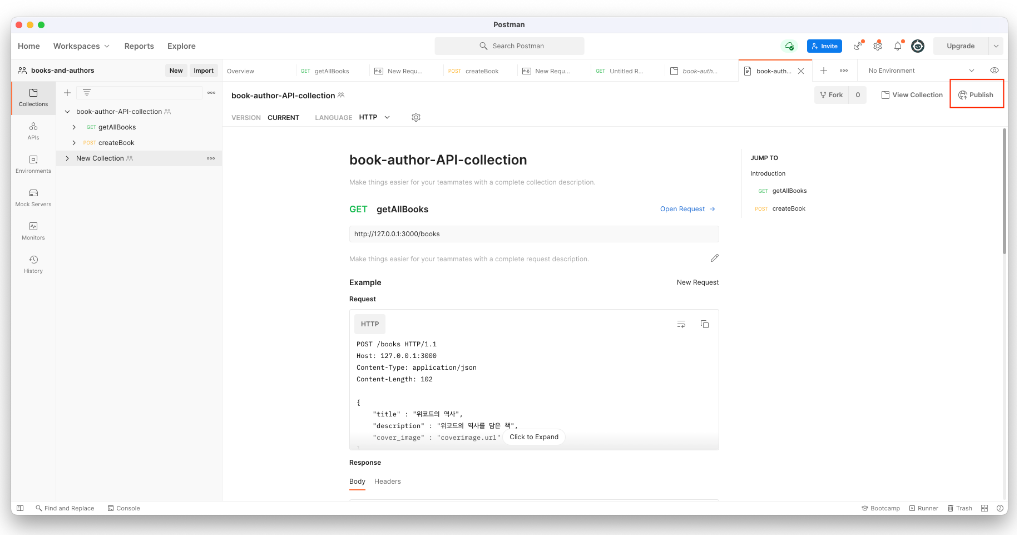Click the documentation vertical scrollbar

[1005, 191]
